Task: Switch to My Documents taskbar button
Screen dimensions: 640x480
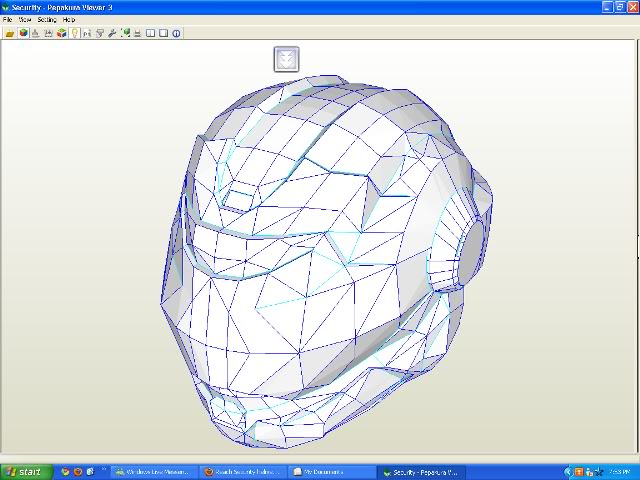Action: click(332, 472)
